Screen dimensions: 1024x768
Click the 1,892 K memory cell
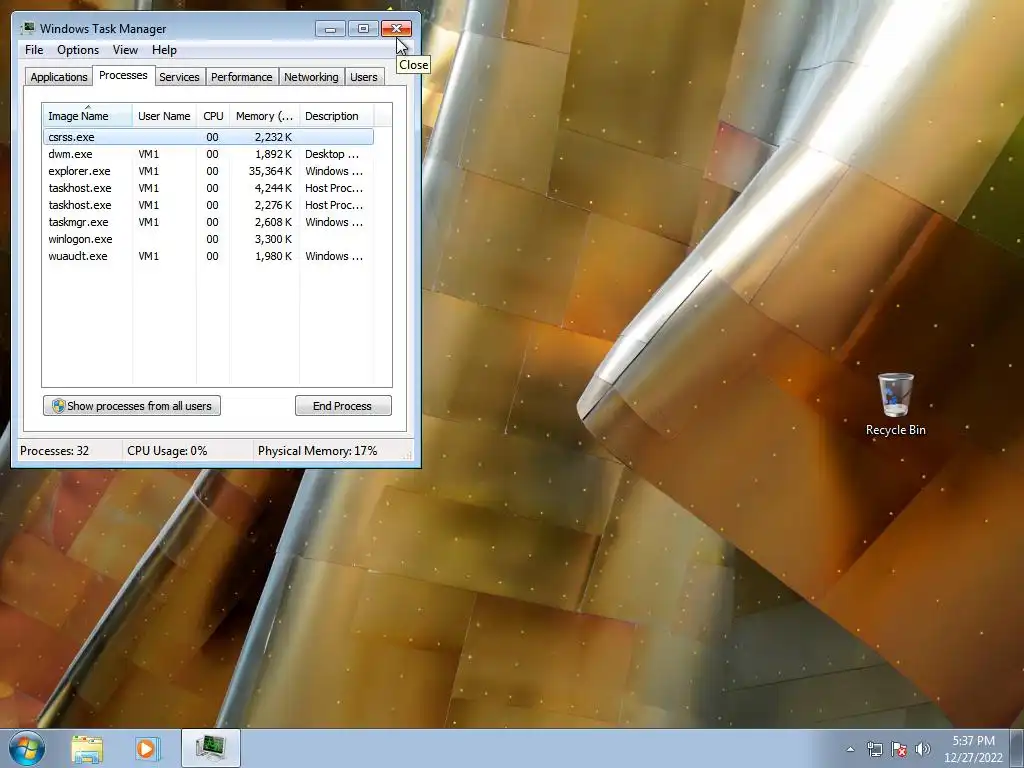coord(274,154)
